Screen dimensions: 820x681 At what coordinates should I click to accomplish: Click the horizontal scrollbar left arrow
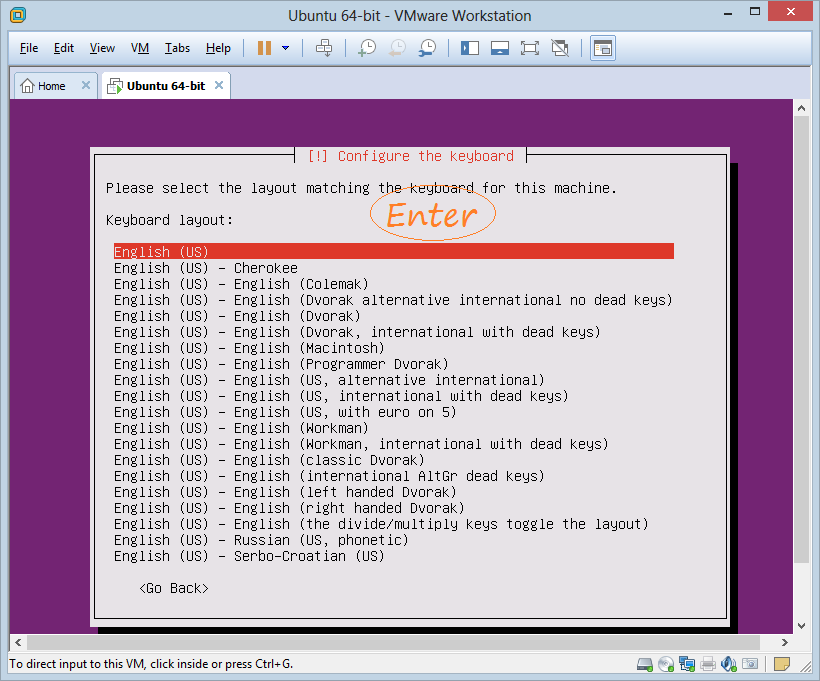pyautogui.click(x=18, y=642)
